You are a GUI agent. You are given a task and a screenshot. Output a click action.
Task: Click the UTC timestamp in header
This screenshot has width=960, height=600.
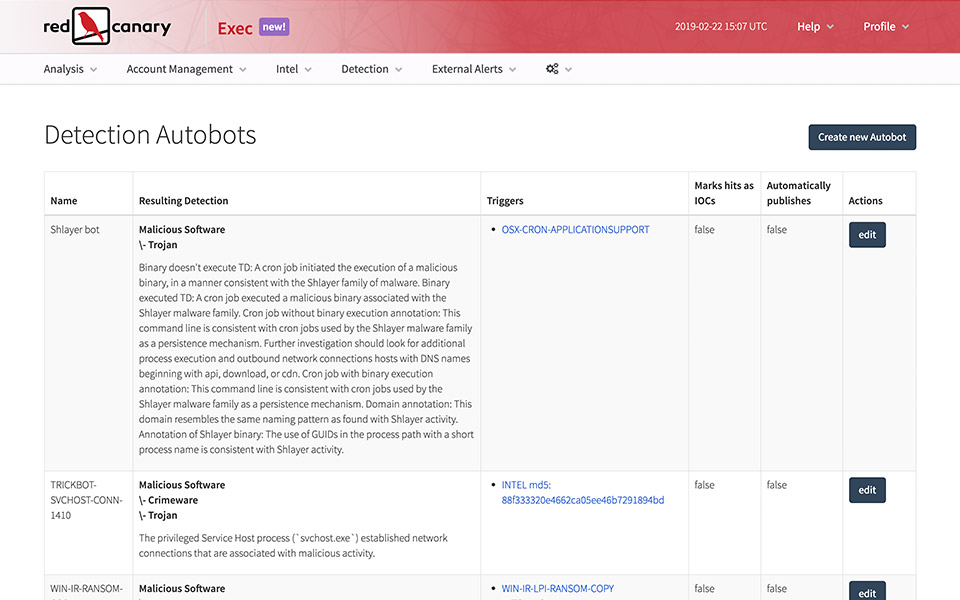[x=721, y=27]
